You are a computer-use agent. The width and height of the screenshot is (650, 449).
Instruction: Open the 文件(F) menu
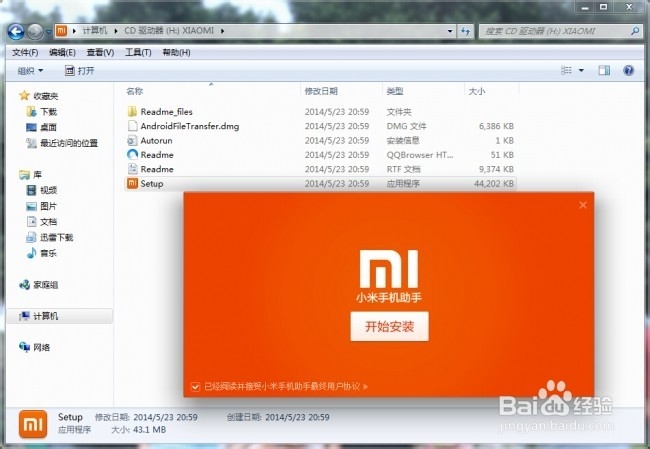click(x=25, y=53)
